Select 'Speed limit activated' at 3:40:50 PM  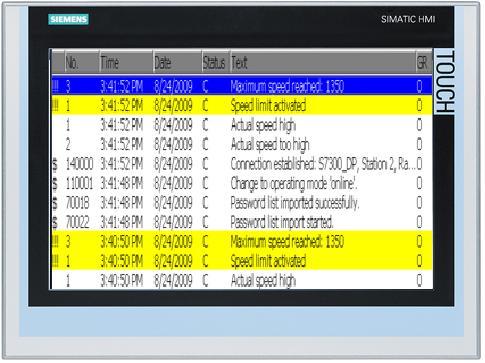tap(242, 261)
